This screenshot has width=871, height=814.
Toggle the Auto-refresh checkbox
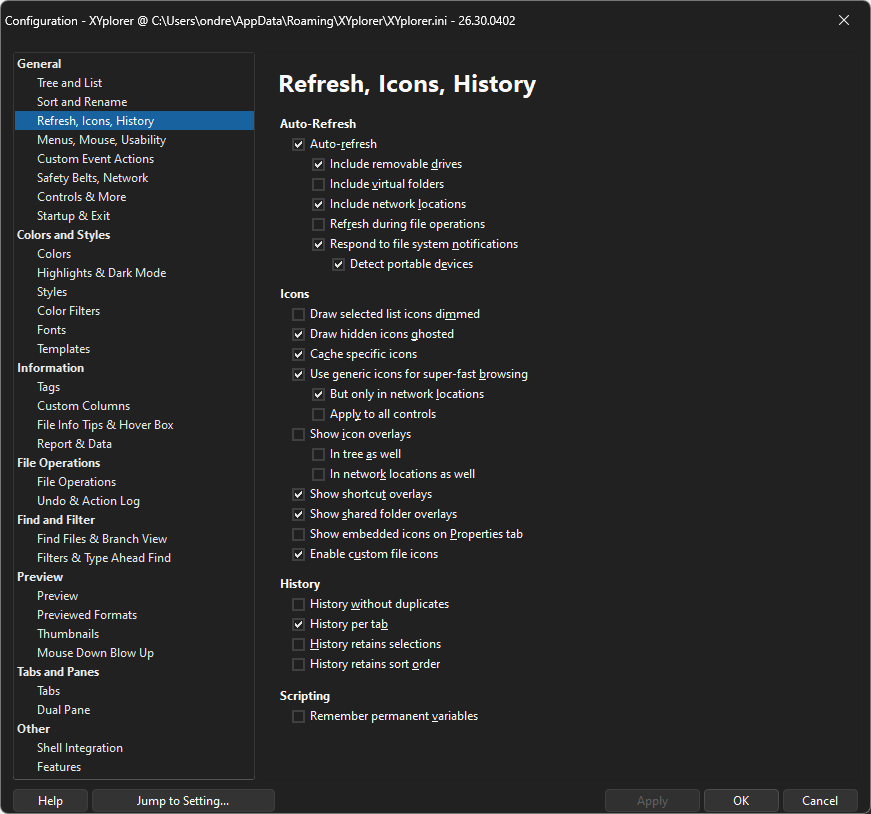298,144
